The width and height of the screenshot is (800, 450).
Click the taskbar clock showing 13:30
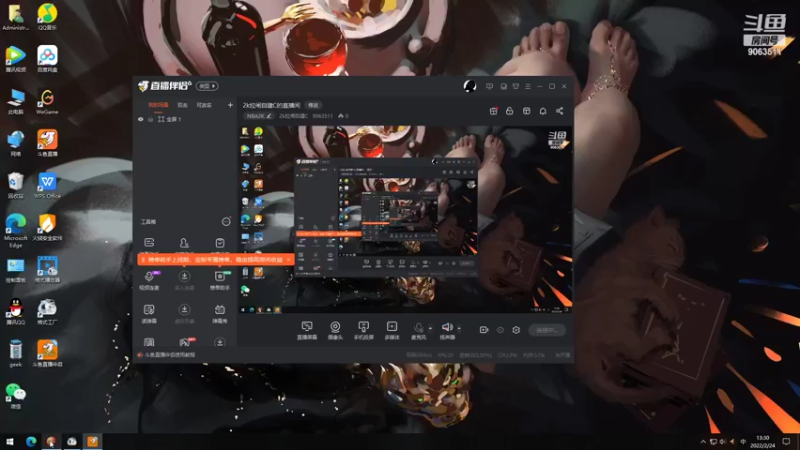pyautogui.click(x=763, y=441)
